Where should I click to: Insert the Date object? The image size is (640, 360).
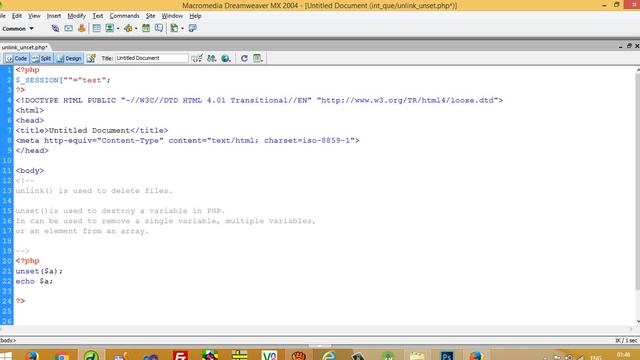(x=146, y=28)
